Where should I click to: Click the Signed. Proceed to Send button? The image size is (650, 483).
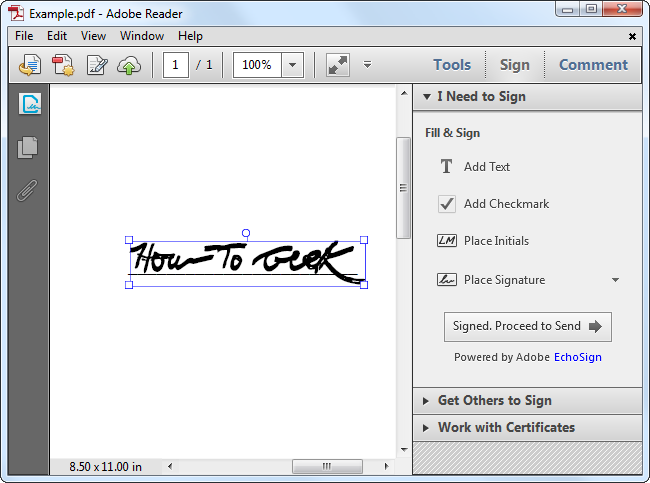(x=528, y=327)
